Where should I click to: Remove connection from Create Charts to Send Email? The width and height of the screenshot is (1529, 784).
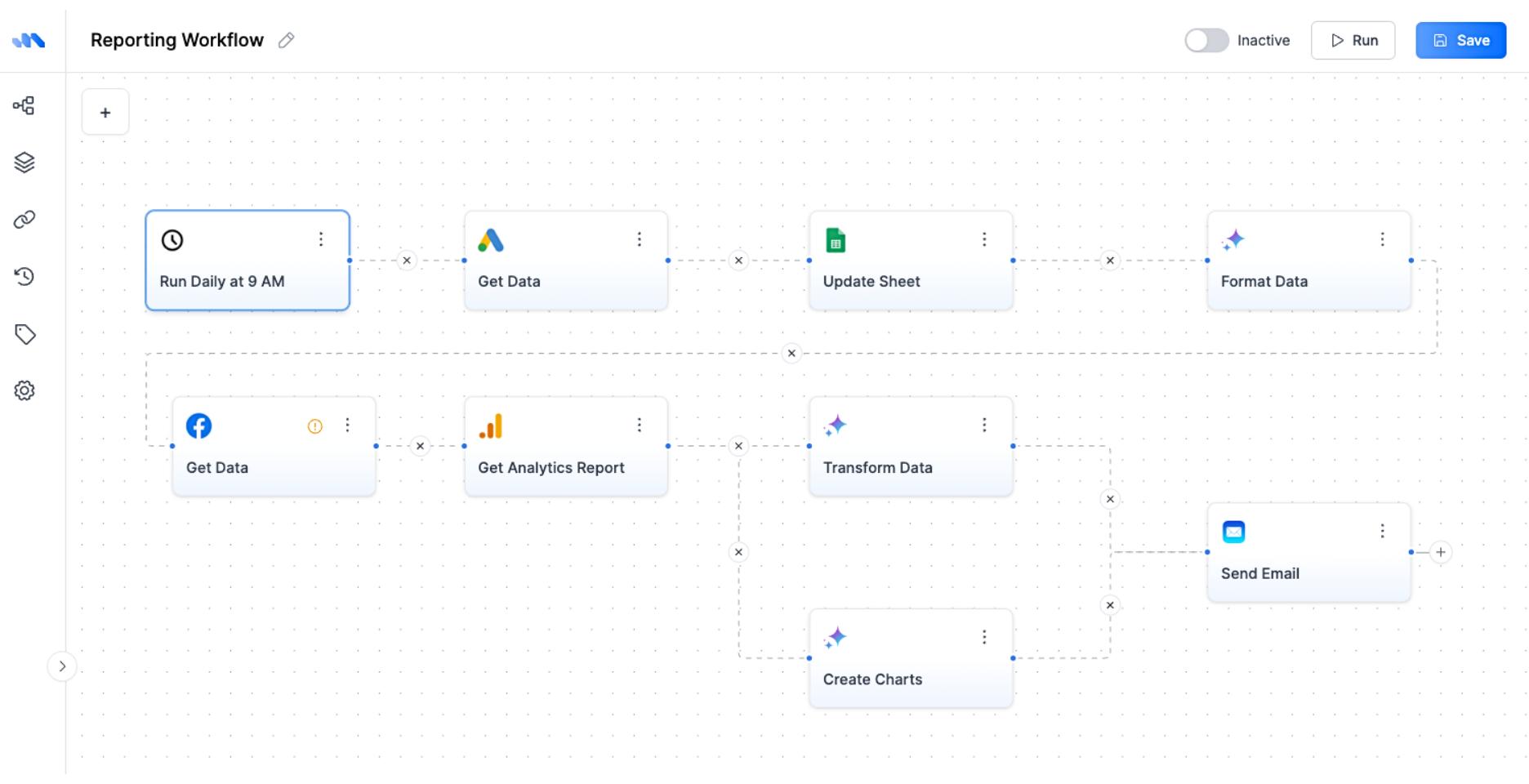tap(1110, 605)
